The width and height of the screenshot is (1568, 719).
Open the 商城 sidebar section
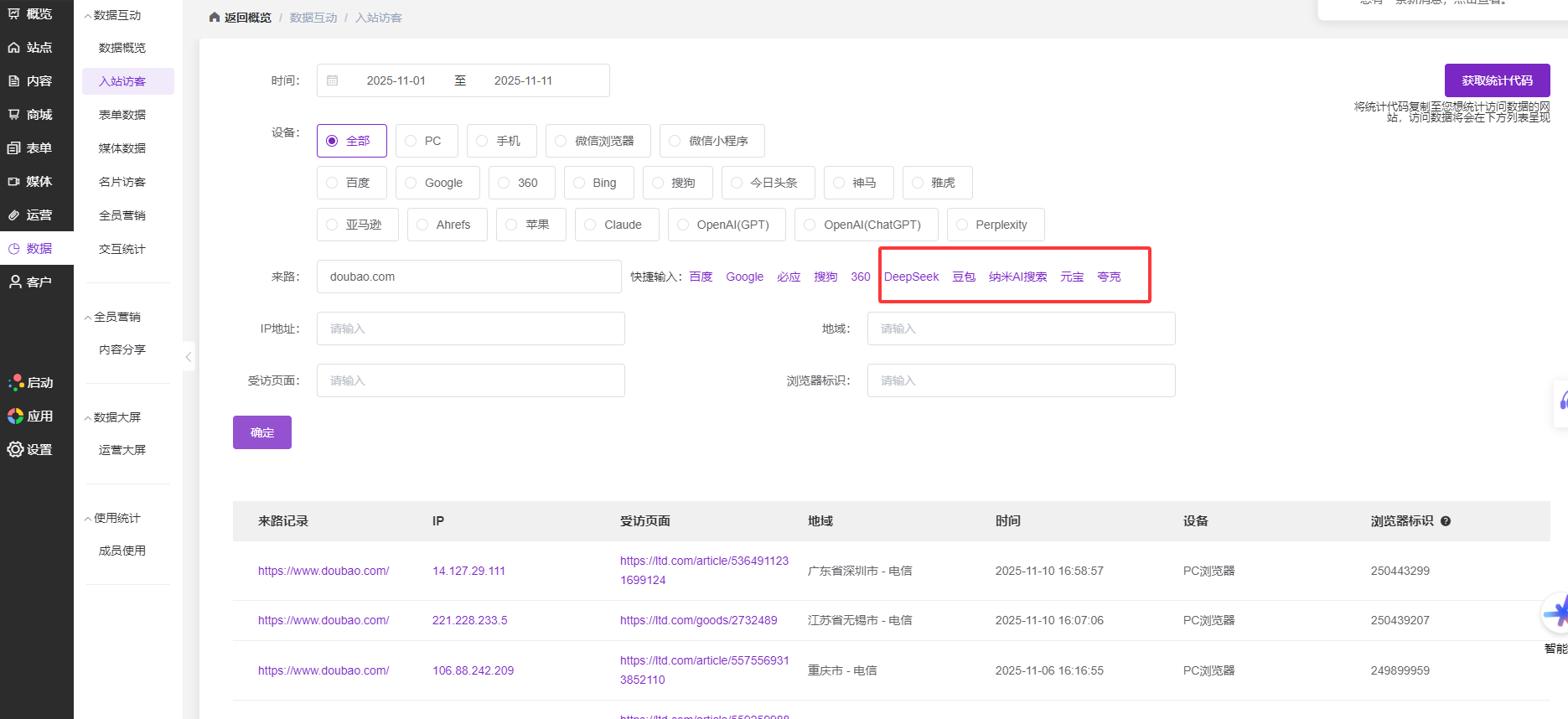point(30,115)
